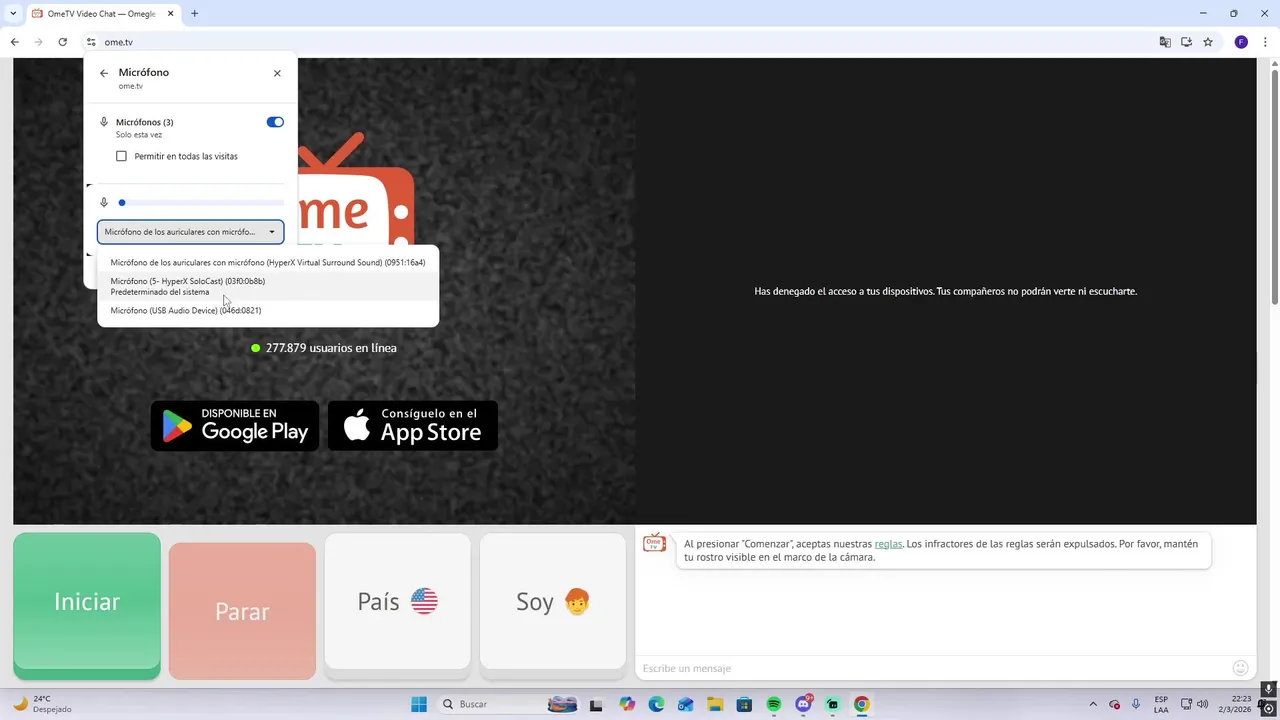Open the ESP LAA language switcher
This screenshot has height=720, width=1280.
tap(1161, 704)
